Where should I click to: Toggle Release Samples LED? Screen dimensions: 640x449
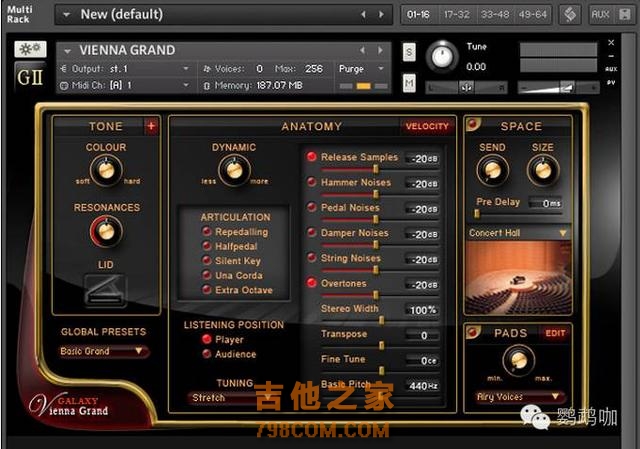311,156
